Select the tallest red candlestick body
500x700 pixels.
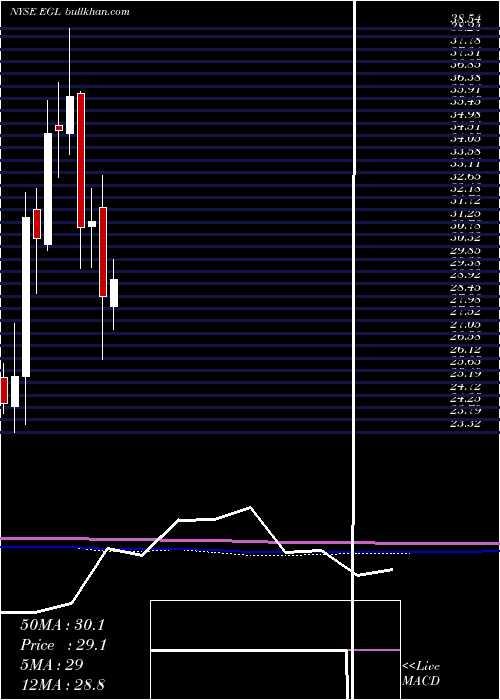(81, 161)
